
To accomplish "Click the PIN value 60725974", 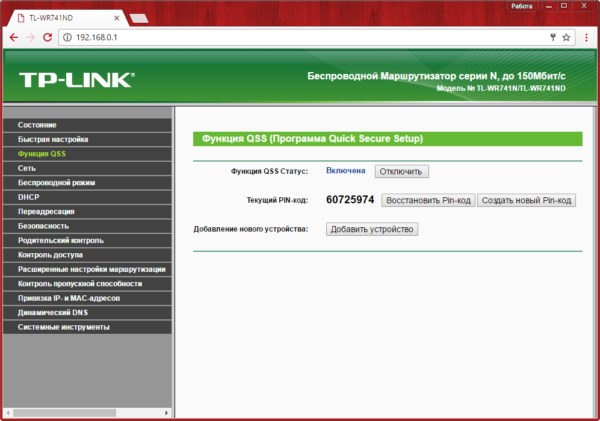I will 350,200.
